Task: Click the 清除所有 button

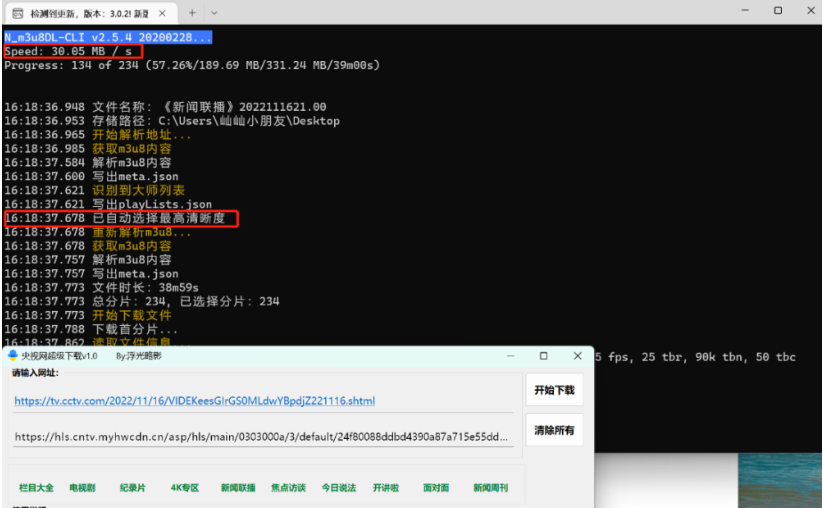Action: coord(554,430)
